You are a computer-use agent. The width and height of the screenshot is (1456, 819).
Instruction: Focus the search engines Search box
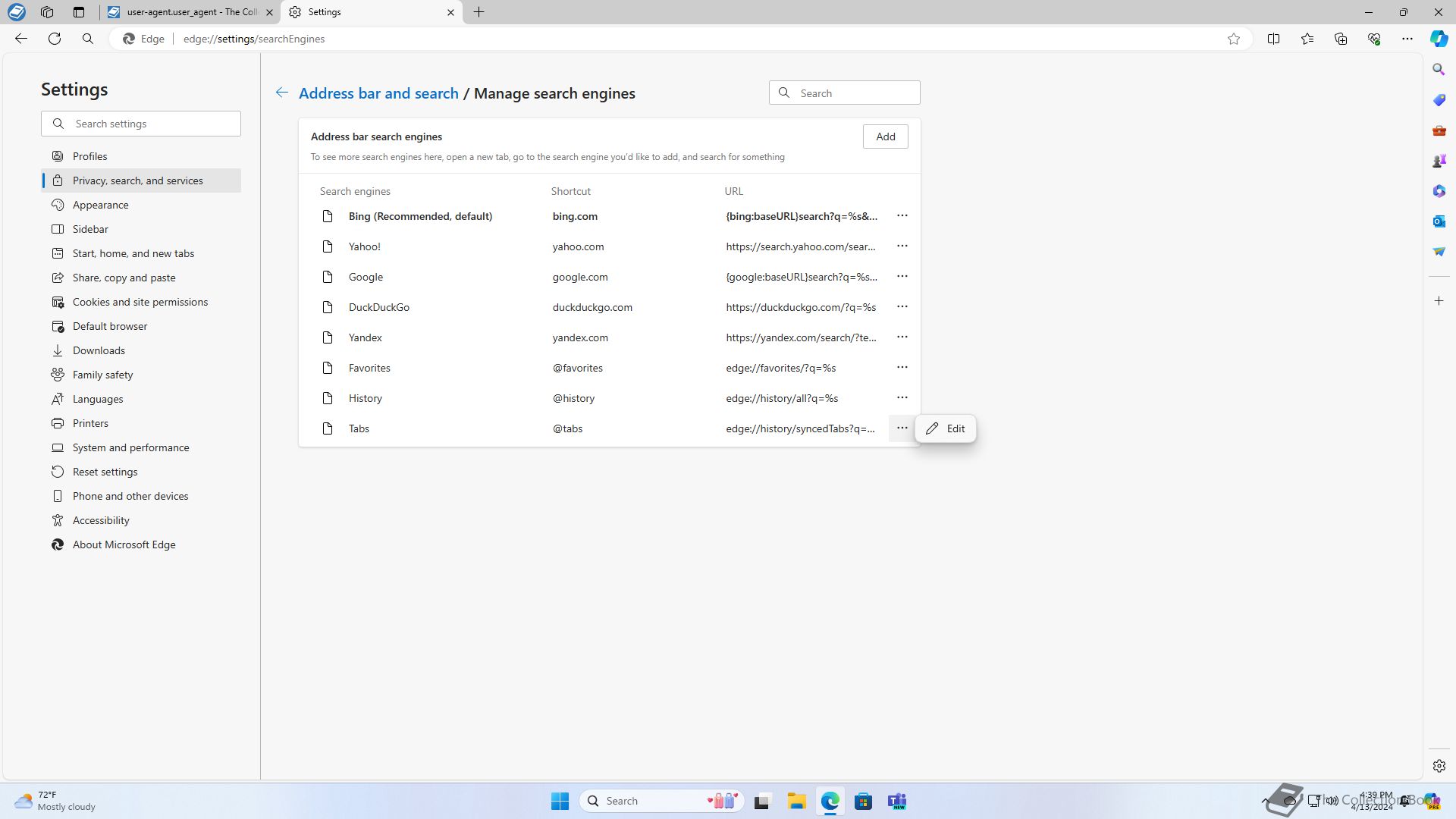[845, 93]
